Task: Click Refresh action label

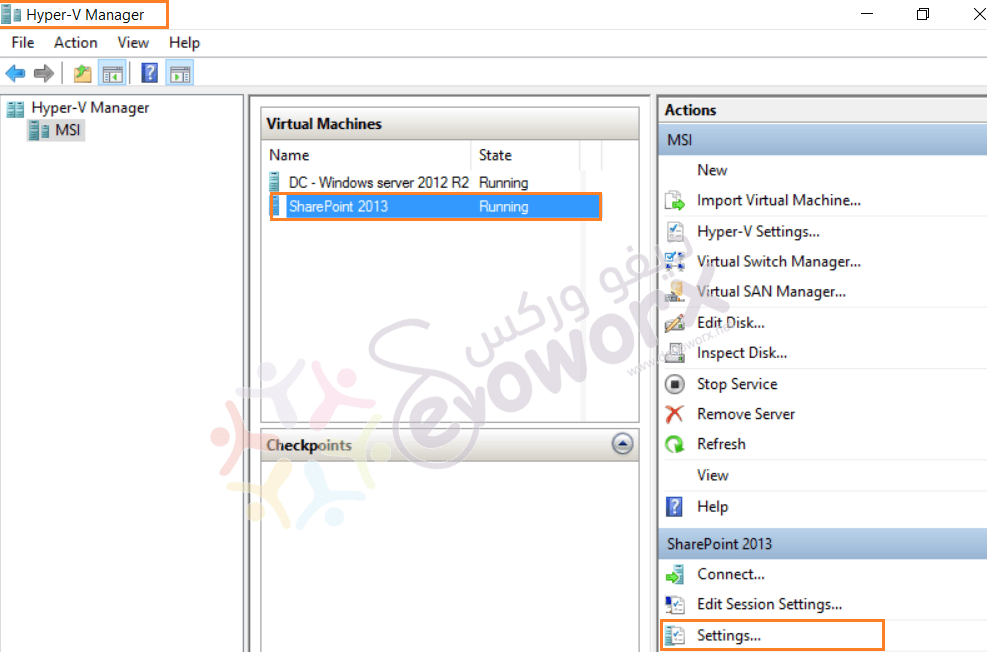Action: coord(721,444)
